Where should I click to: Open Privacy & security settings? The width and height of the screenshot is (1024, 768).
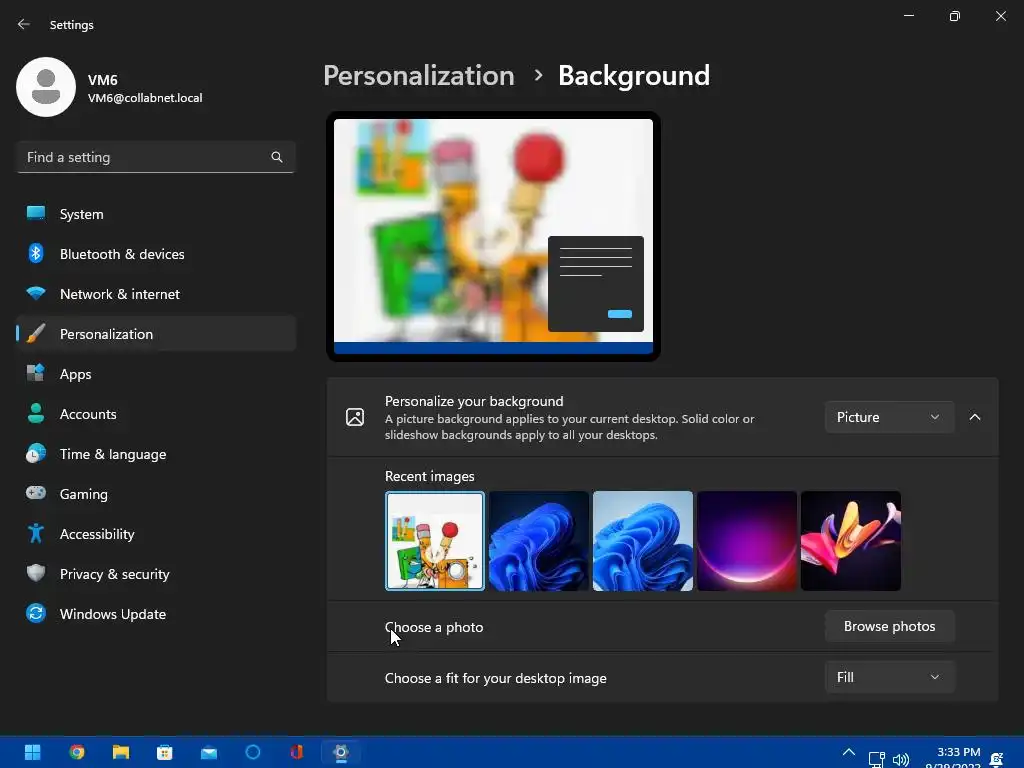[x=156, y=574]
